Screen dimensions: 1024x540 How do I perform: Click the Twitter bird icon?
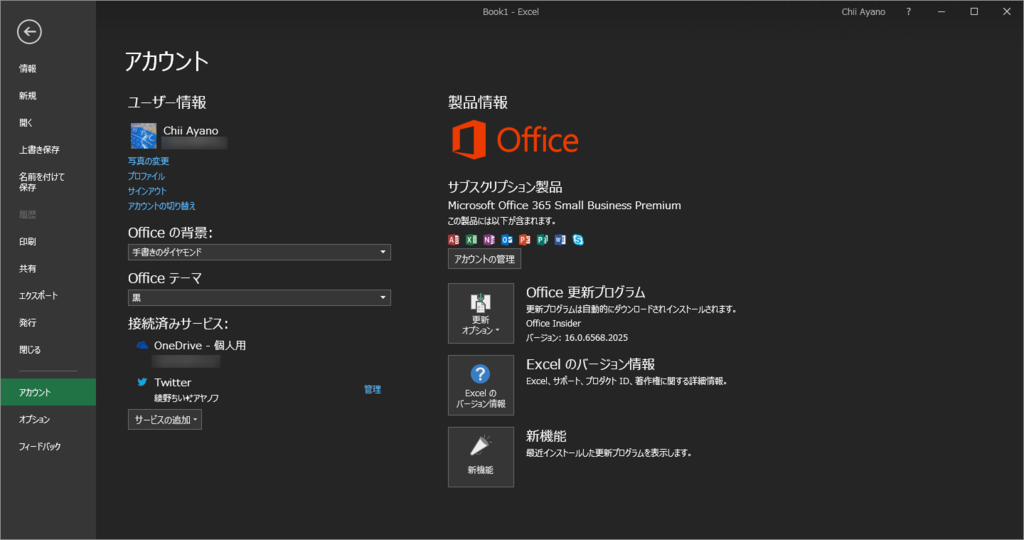pyautogui.click(x=142, y=382)
